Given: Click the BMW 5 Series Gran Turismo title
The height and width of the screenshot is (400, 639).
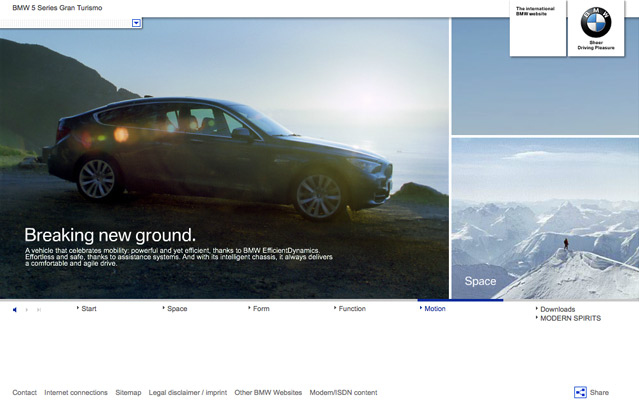Looking at the screenshot, I should click(x=57, y=8).
